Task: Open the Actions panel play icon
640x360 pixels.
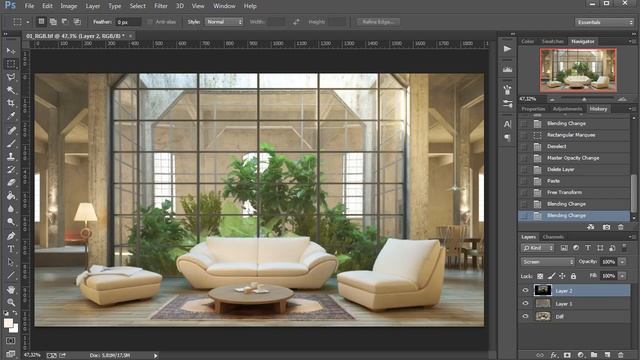Action: pos(507,49)
